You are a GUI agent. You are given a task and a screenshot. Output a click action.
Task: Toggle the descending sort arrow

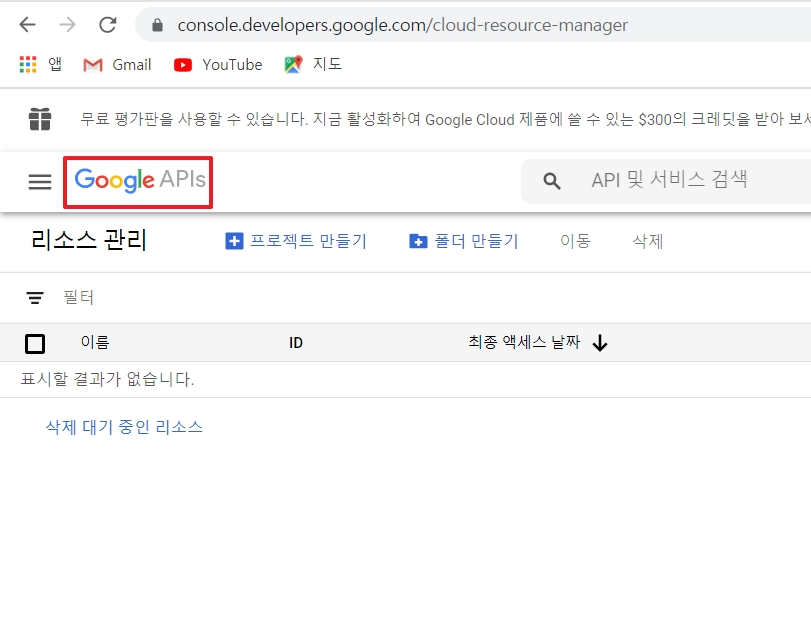click(600, 343)
